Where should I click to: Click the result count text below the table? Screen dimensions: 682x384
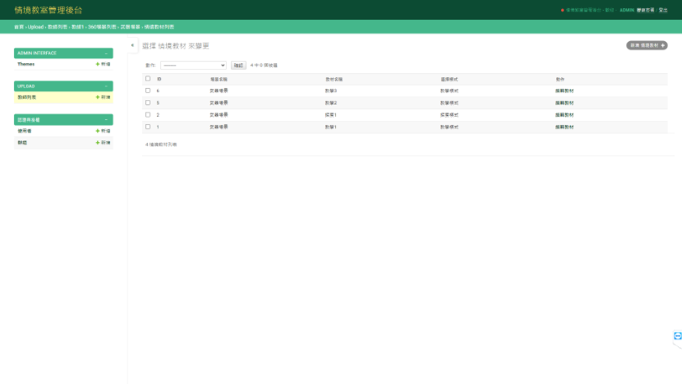click(161, 144)
